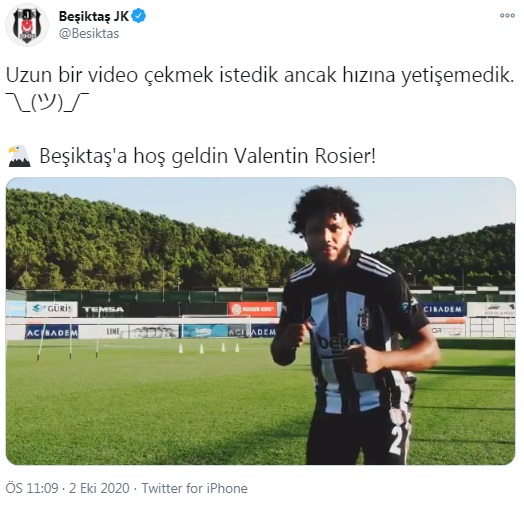Open the Beşiktaş JK display name
The width and height of the screenshot is (524, 506).
[94, 16]
